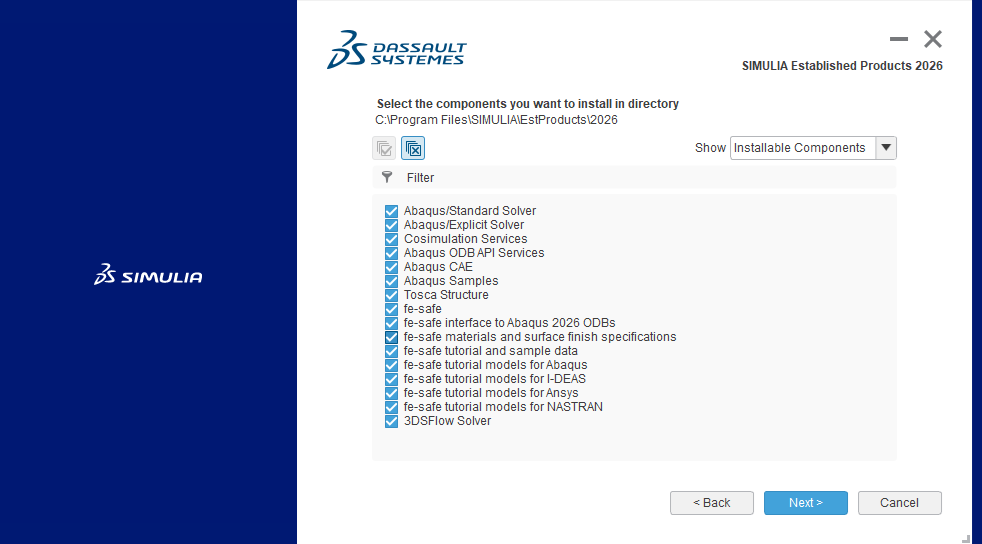This screenshot has width=982, height=544.
Task: Click the Installable Components combo box
Action: [x=802, y=148]
